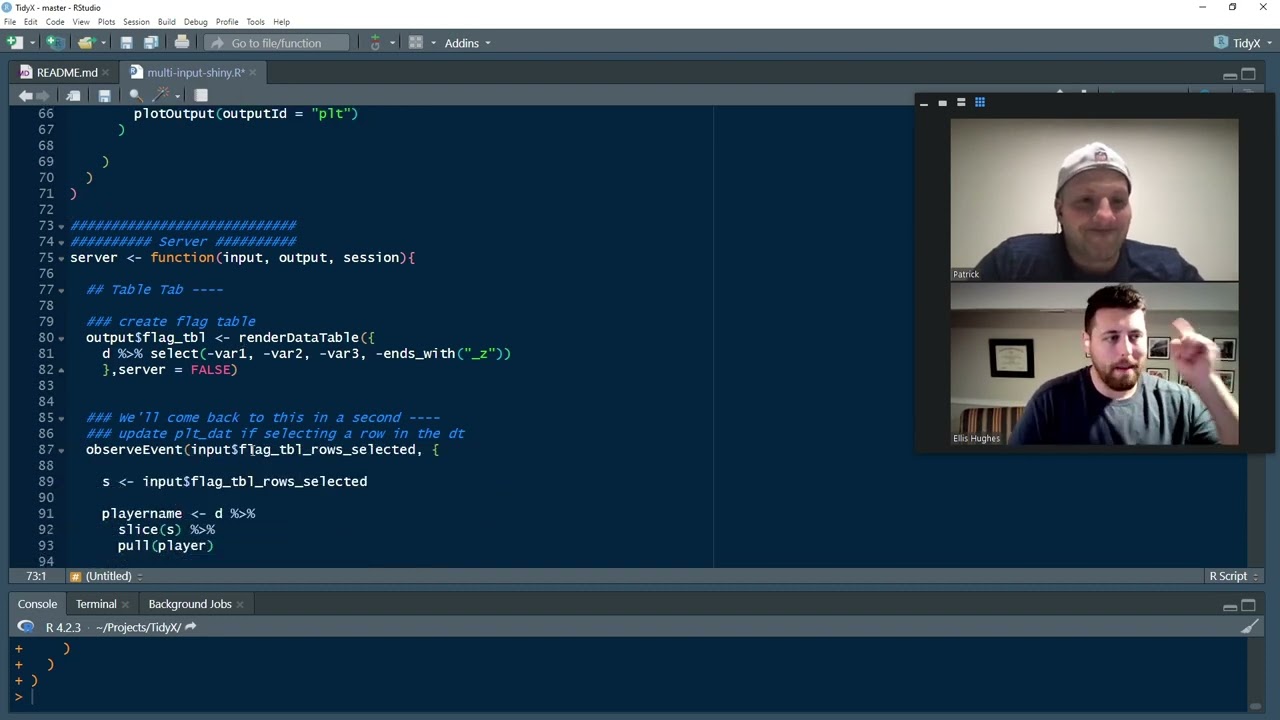Click the view current directory arrow icon
The image size is (1280, 720).
tap(190, 627)
